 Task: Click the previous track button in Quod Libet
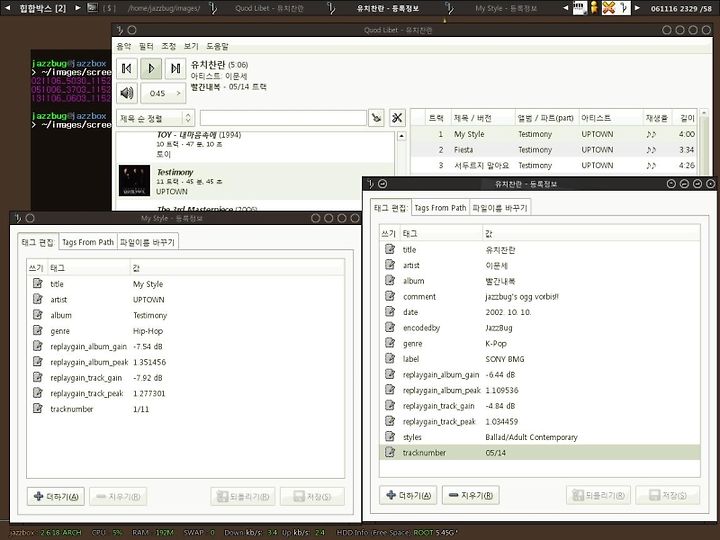(127, 68)
